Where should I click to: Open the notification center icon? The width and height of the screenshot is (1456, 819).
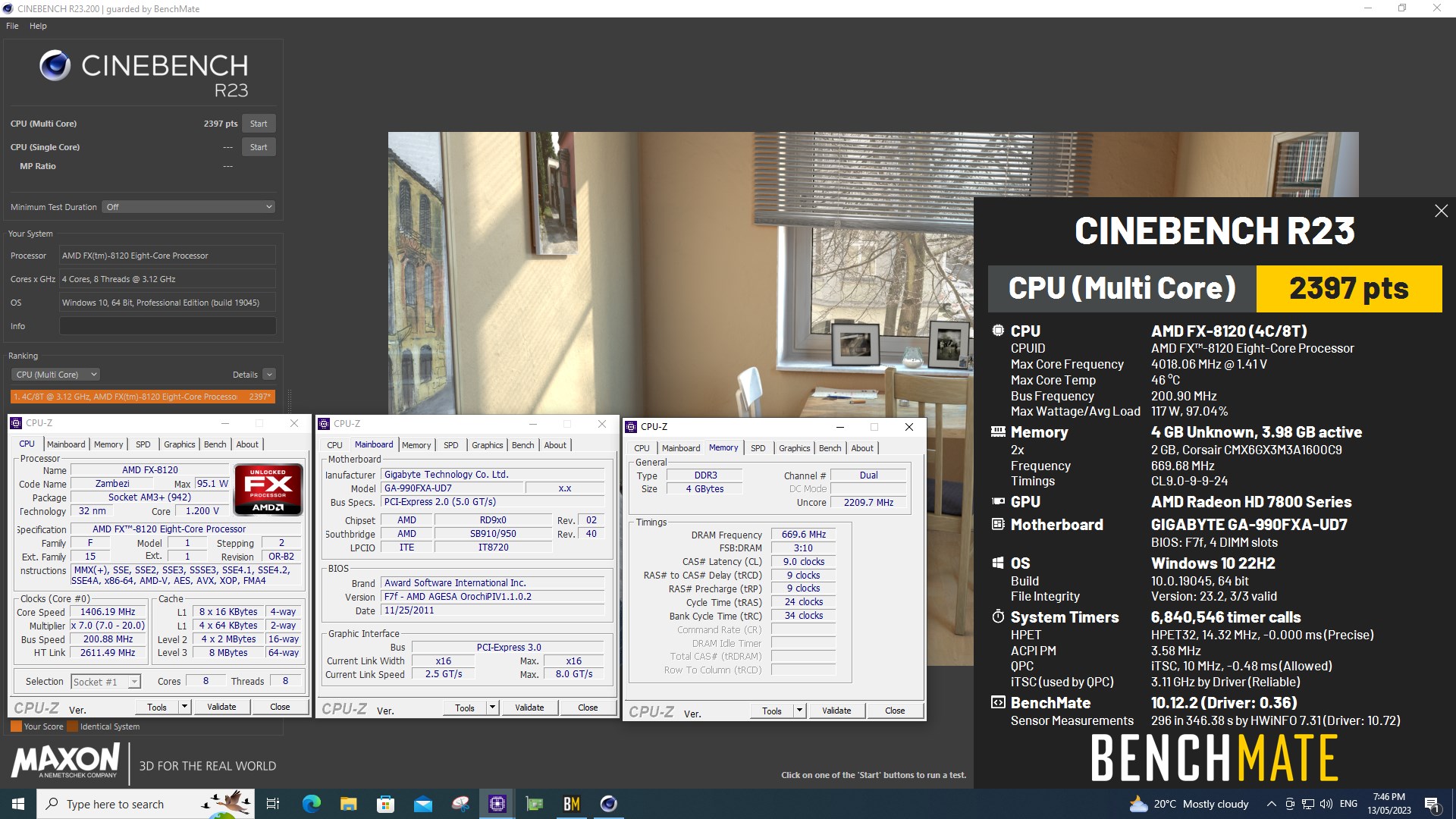[x=1432, y=804]
